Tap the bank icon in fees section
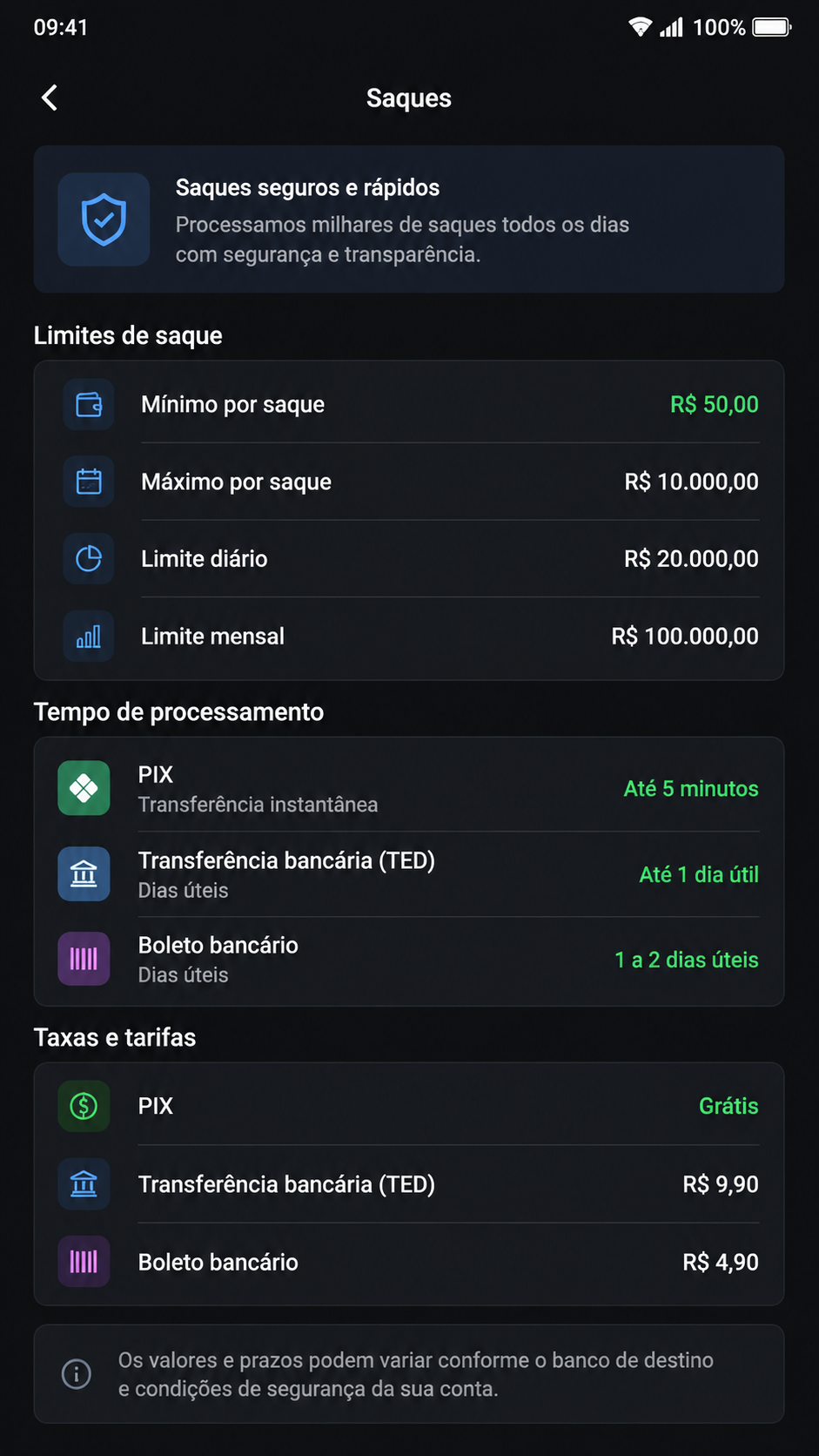The image size is (819, 1456). pos(84,1184)
